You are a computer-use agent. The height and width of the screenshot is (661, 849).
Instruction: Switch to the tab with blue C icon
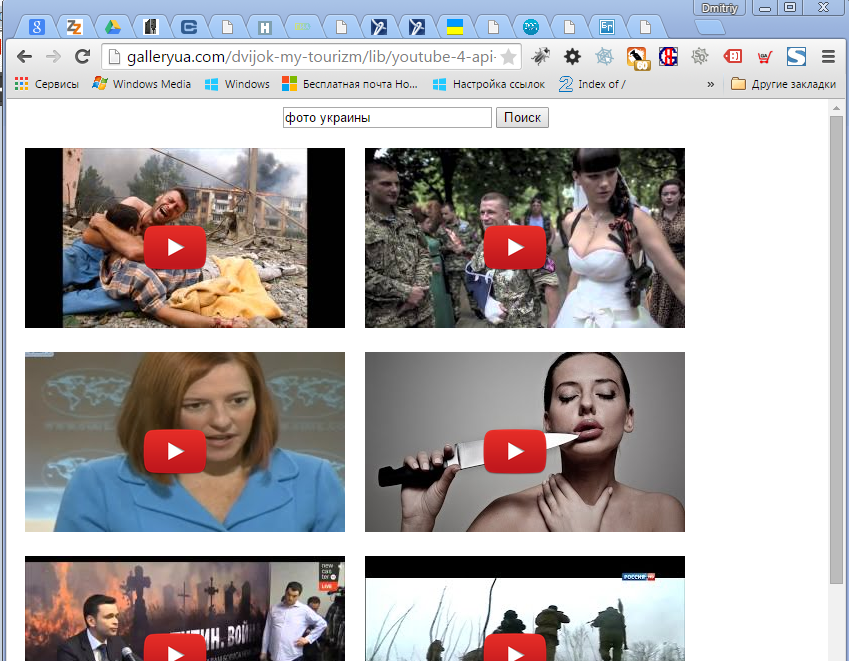click(188, 27)
